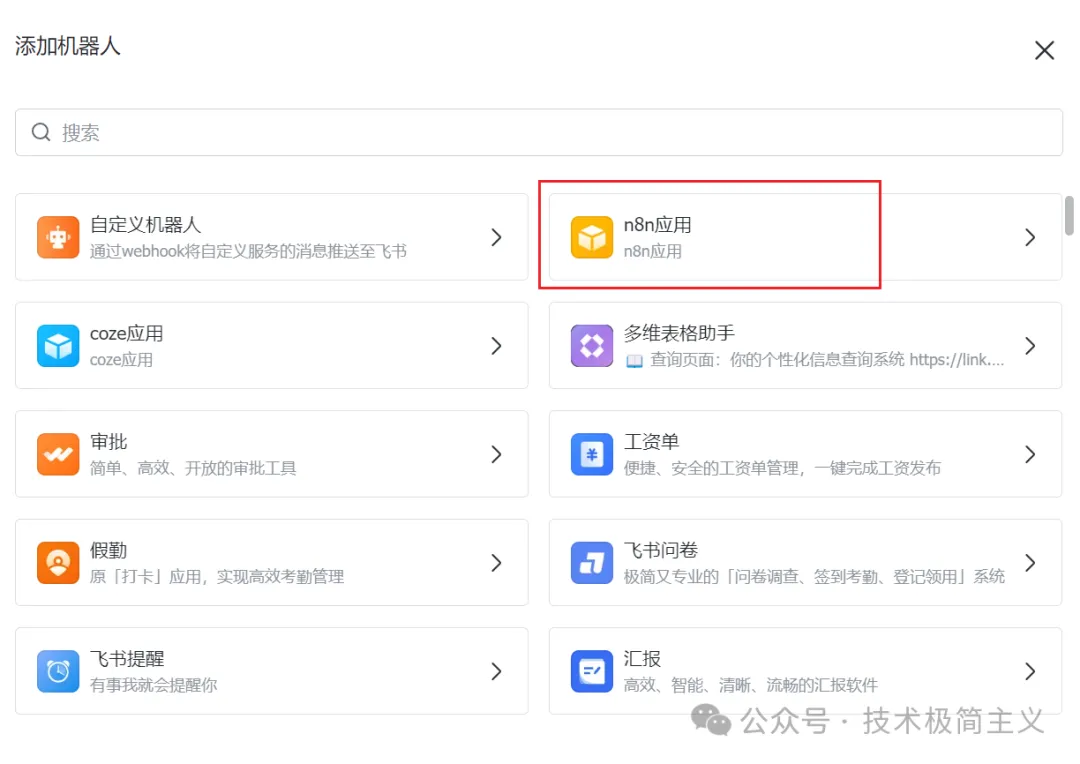
Task: Select the 工资单 title text
Action: point(651,442)
